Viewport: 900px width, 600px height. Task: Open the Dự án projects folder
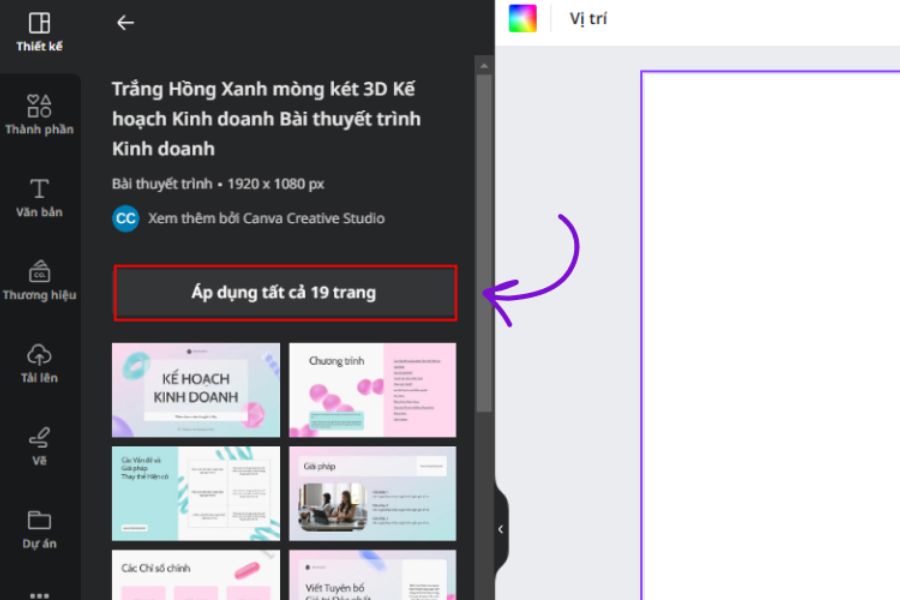click(x=39, y=529)
